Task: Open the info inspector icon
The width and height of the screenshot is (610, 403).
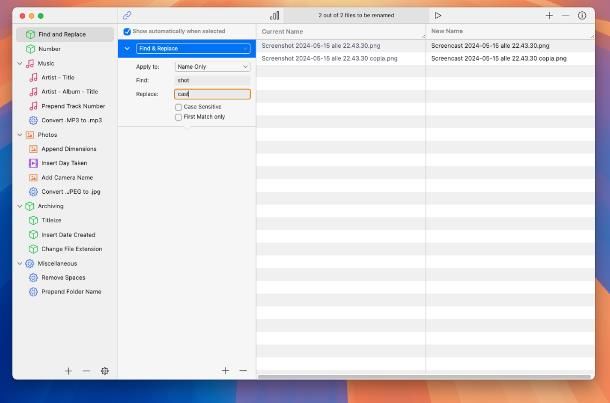Action: pos(582,16)
